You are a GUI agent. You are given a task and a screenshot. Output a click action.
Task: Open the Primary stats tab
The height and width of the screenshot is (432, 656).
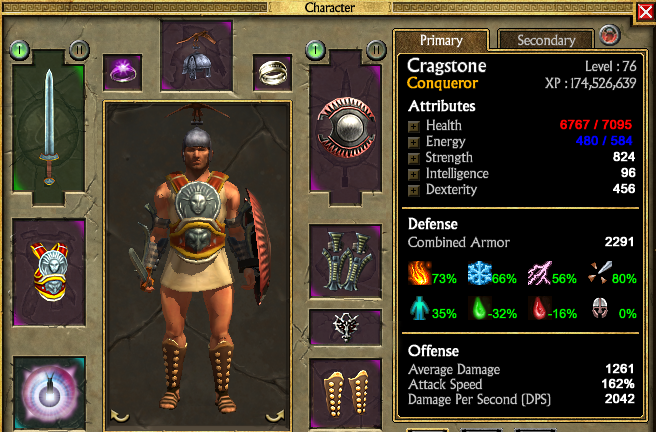coord(441,40)
